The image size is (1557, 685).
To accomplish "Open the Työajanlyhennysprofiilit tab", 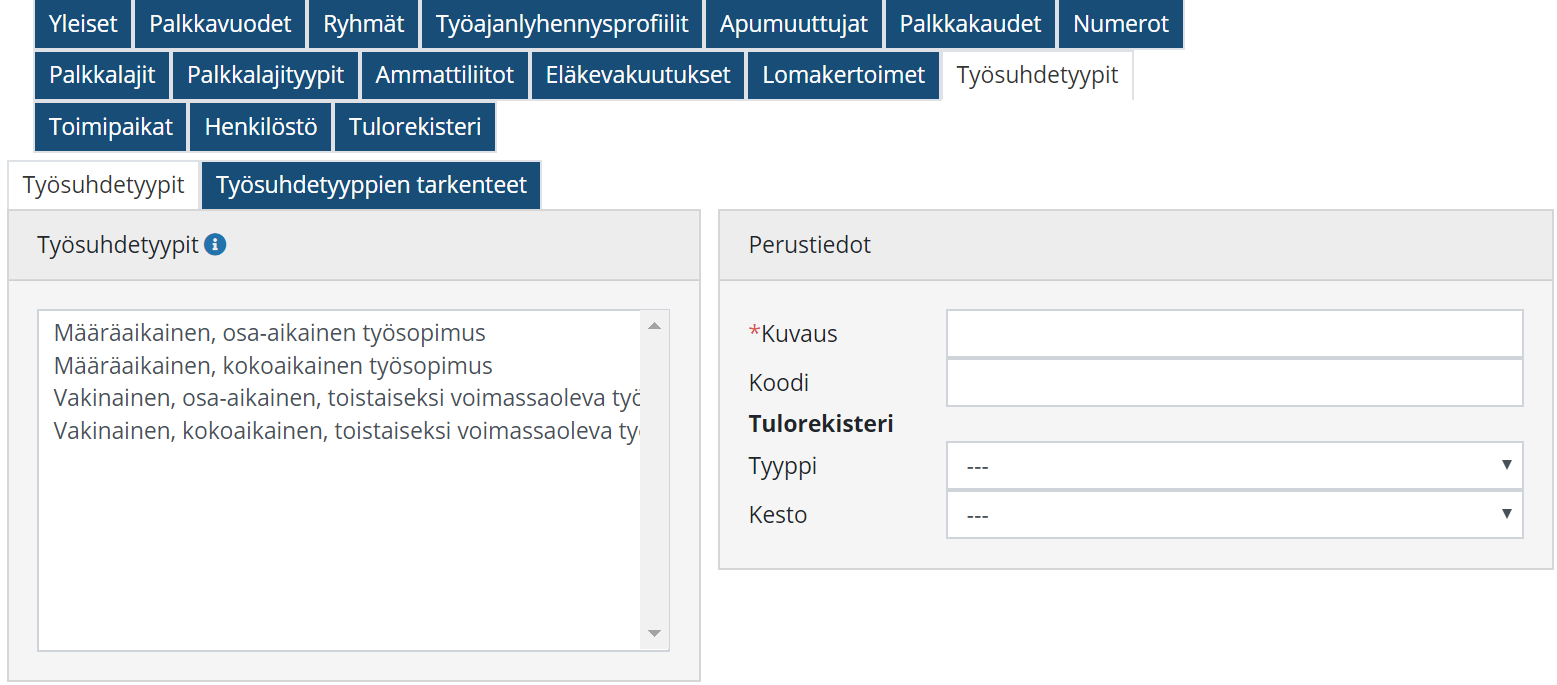I will pyautogui.click(x=562, y=24).
